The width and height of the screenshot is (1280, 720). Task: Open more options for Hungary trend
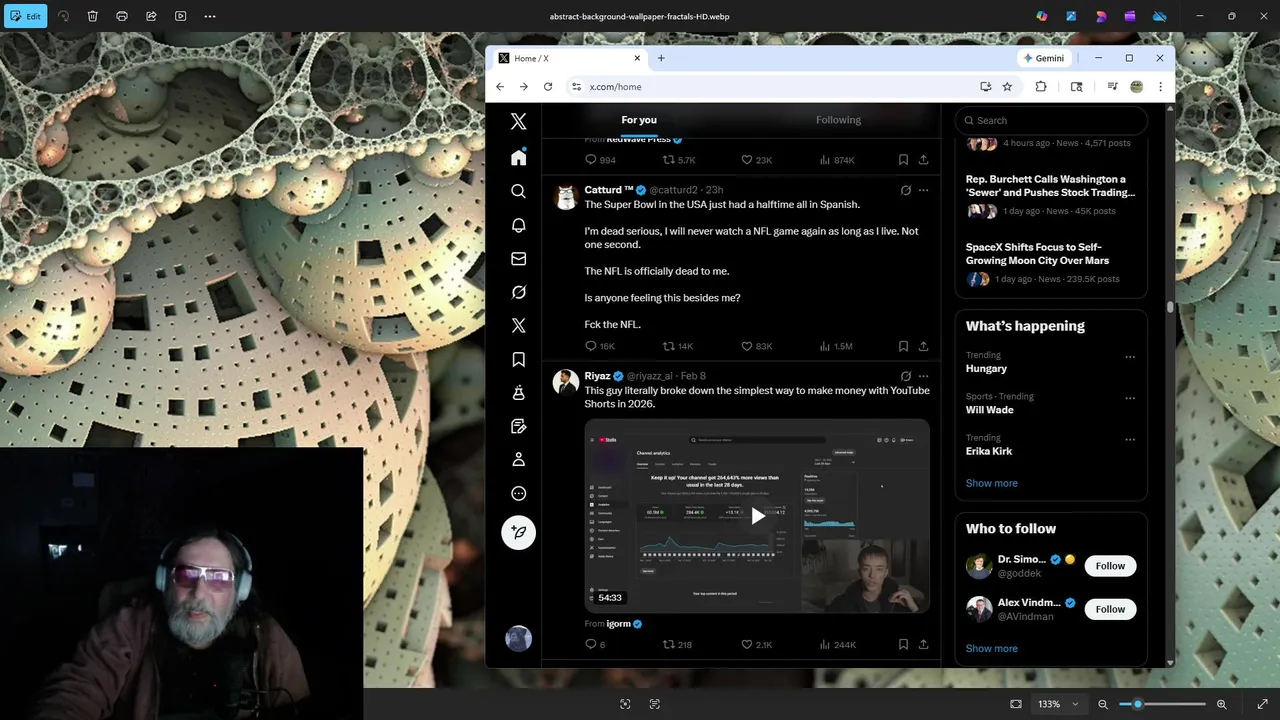pyautogui.click(x=1130, y=357)
